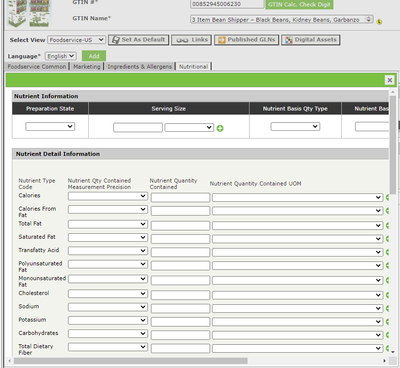Open Calories From Fat precision dropdown
Screen dimensions: 400x368
[x=108, y=210]
